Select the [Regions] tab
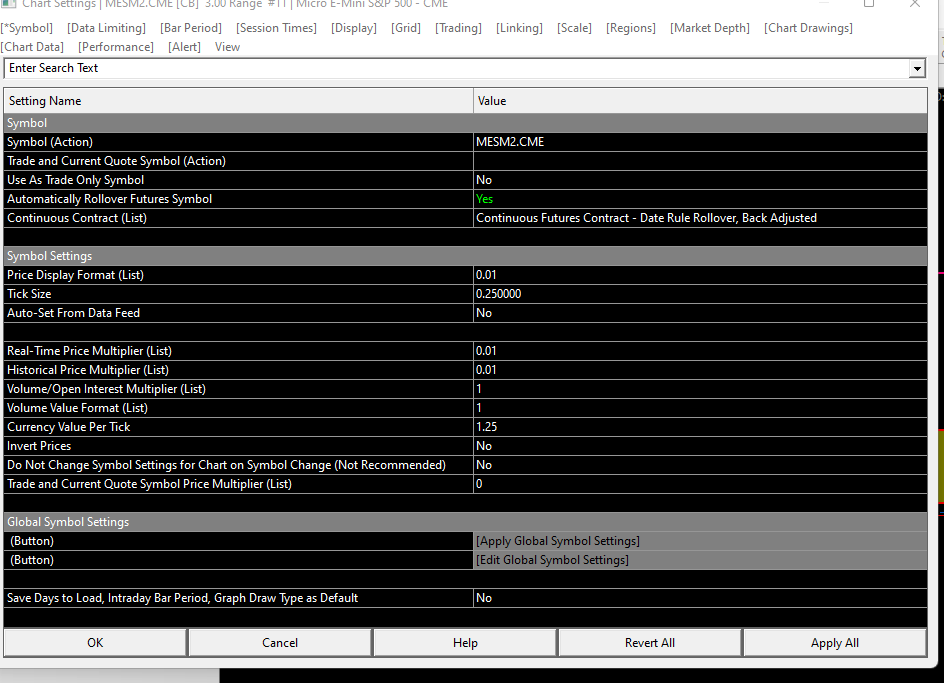 [630, 28]
